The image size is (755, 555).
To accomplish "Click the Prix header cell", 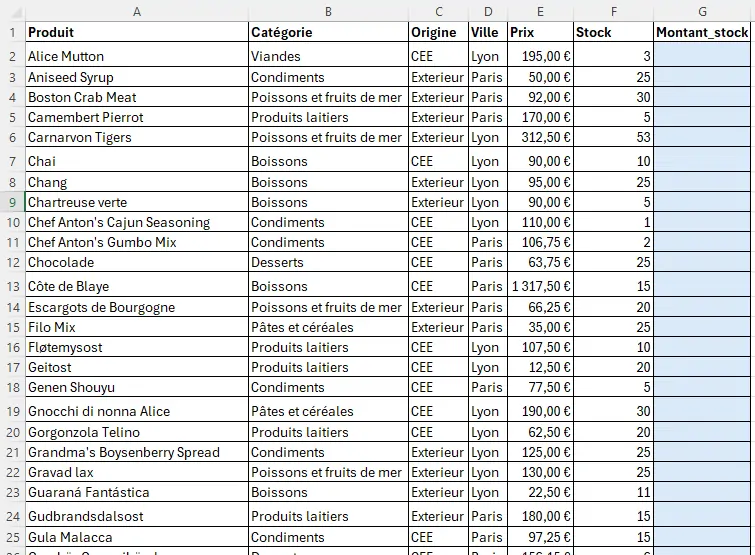I will click(x=540, y=32).
